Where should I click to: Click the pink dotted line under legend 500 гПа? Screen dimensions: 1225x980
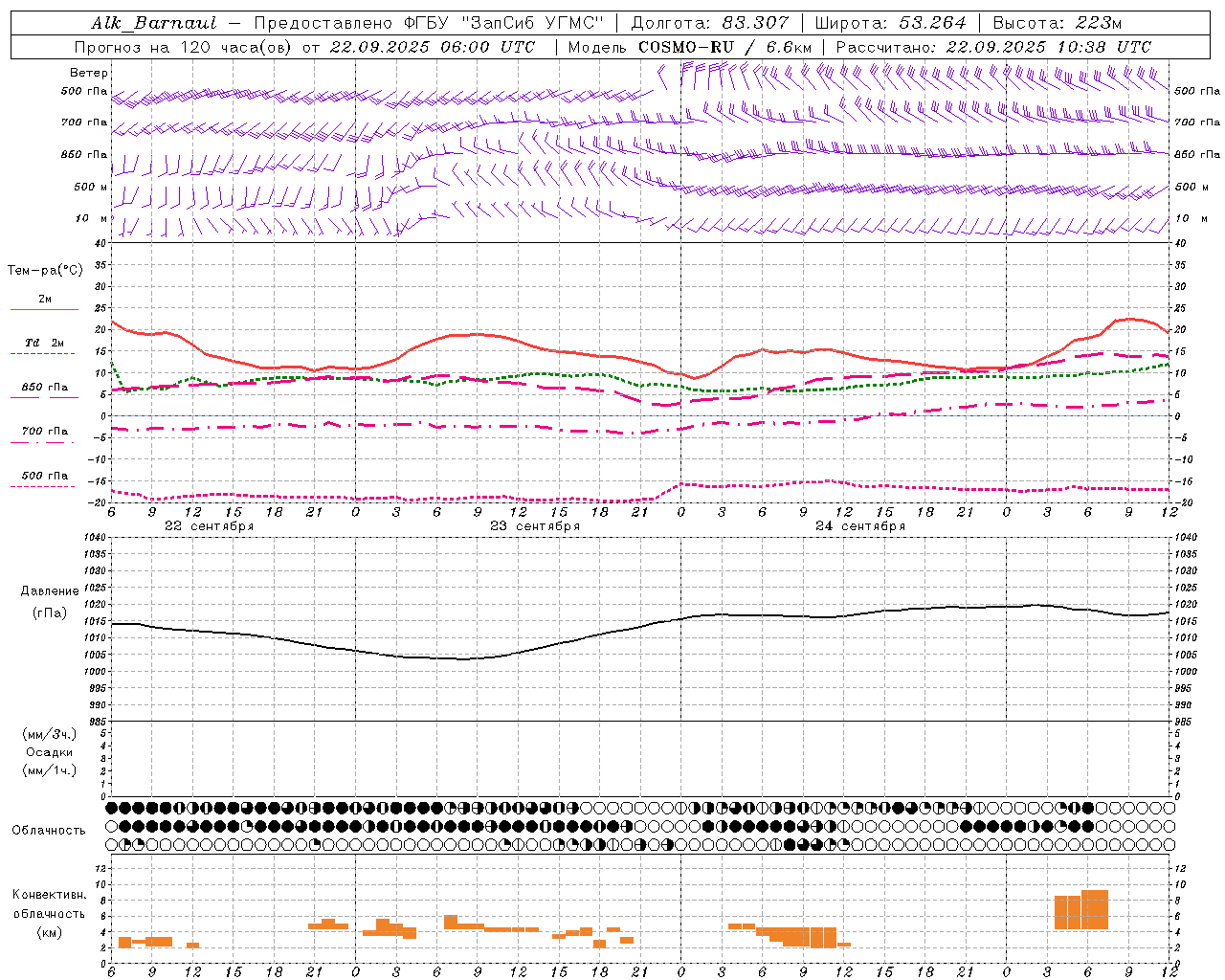click(42, 486)
